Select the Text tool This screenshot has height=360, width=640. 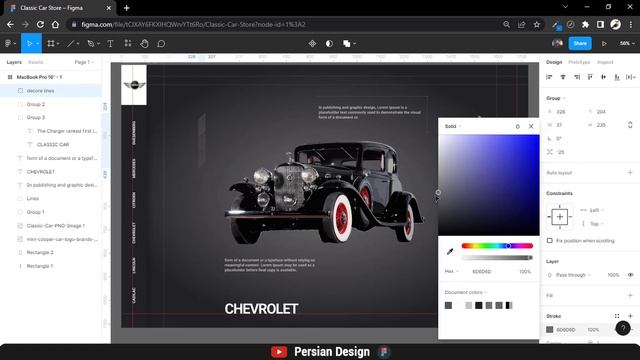point(110,43)
